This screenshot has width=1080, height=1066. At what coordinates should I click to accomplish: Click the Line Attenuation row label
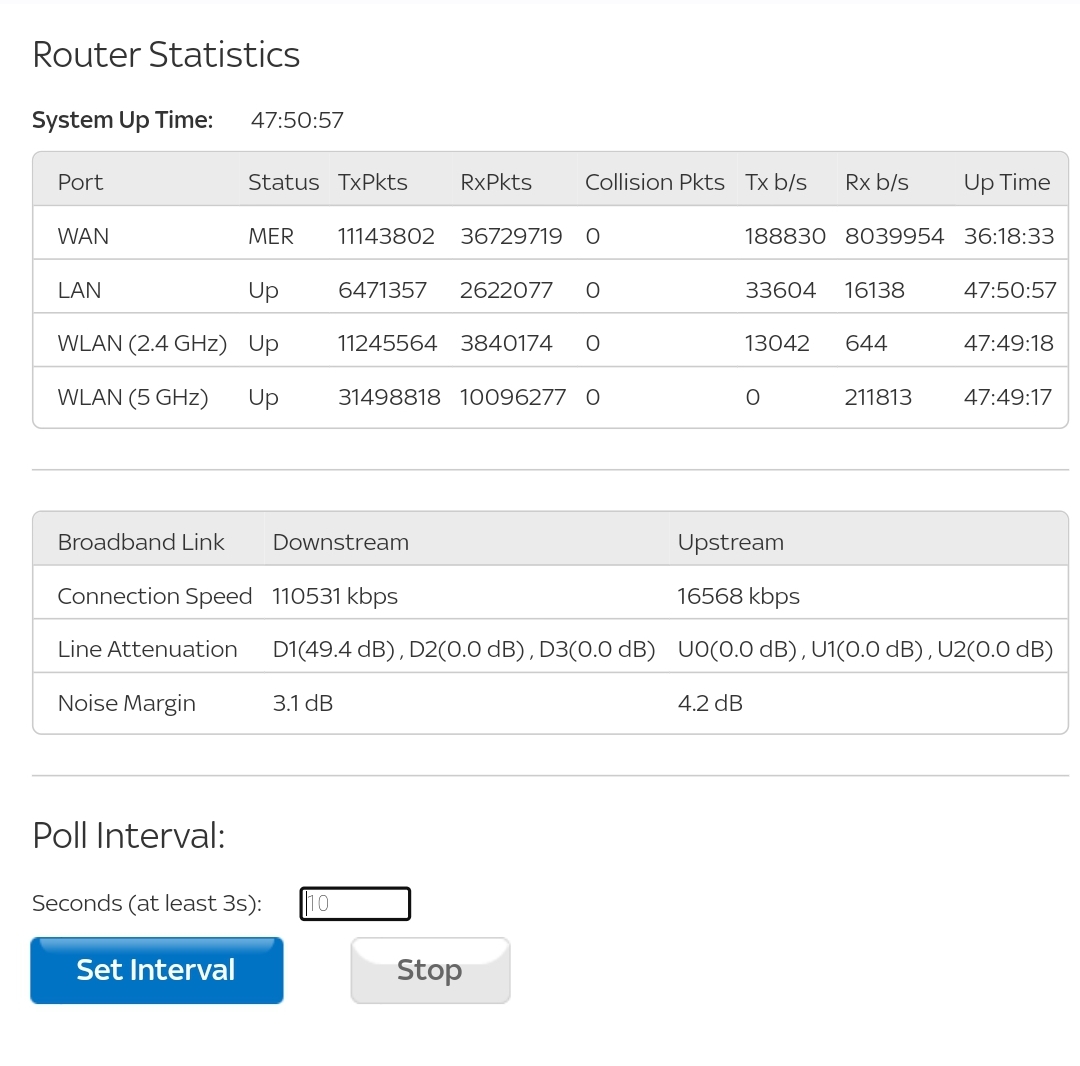147,650
